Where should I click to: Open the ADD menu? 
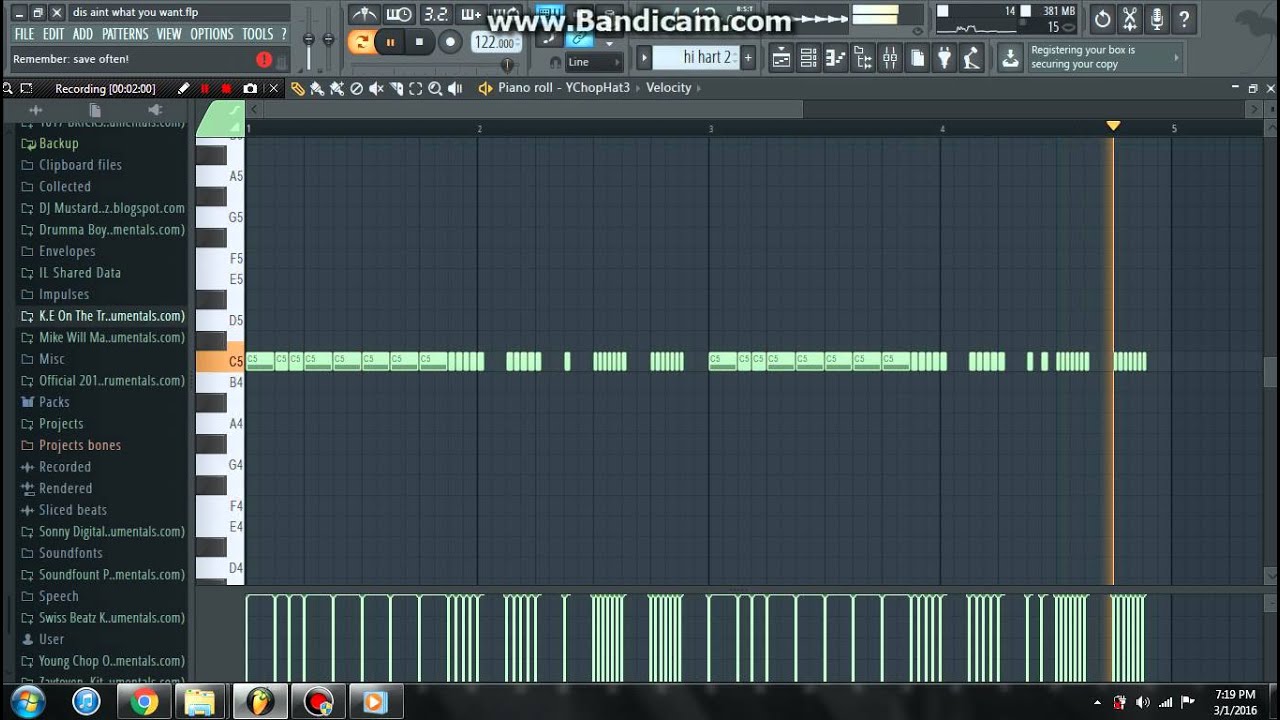pyautogui.click(x=83, y=34)
